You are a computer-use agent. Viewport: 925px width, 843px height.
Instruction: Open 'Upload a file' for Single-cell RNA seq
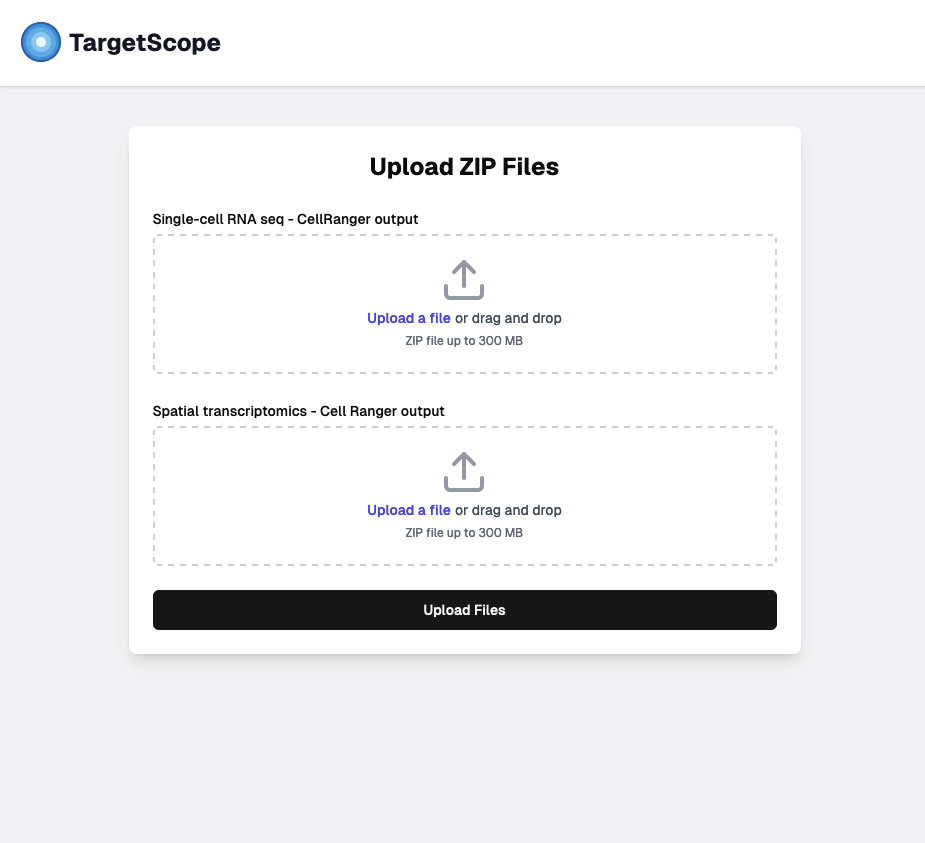coord(408,318)
